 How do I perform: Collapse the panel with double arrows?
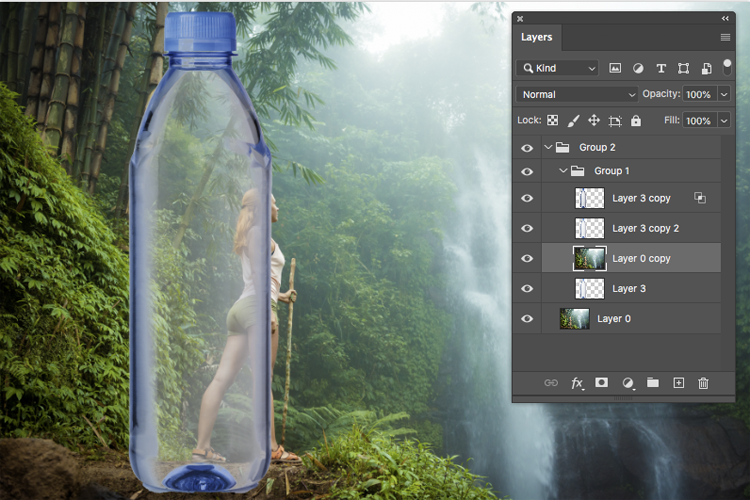(725, 18)
